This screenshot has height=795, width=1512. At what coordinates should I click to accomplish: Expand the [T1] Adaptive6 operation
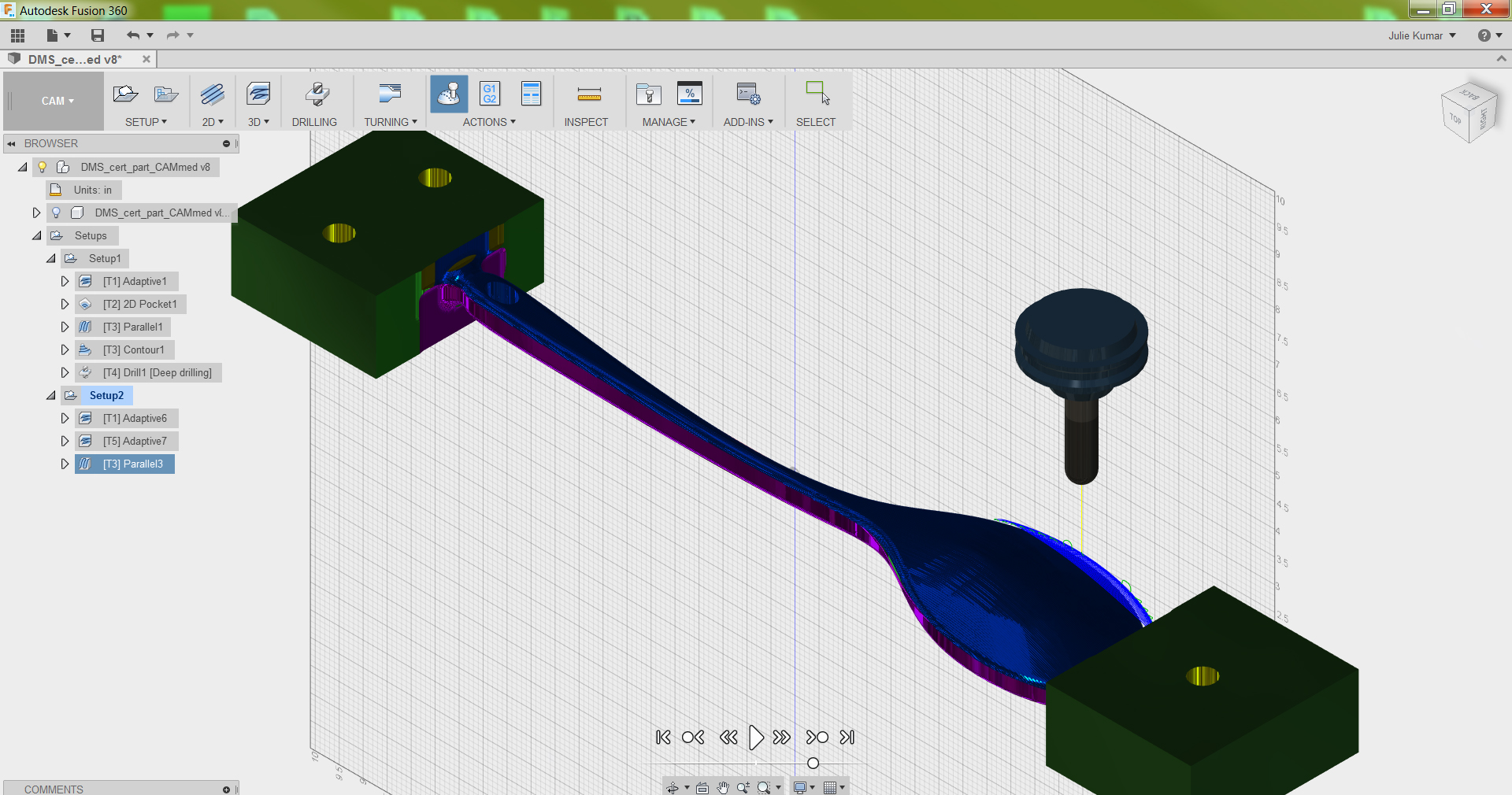(x=65, y=418)
